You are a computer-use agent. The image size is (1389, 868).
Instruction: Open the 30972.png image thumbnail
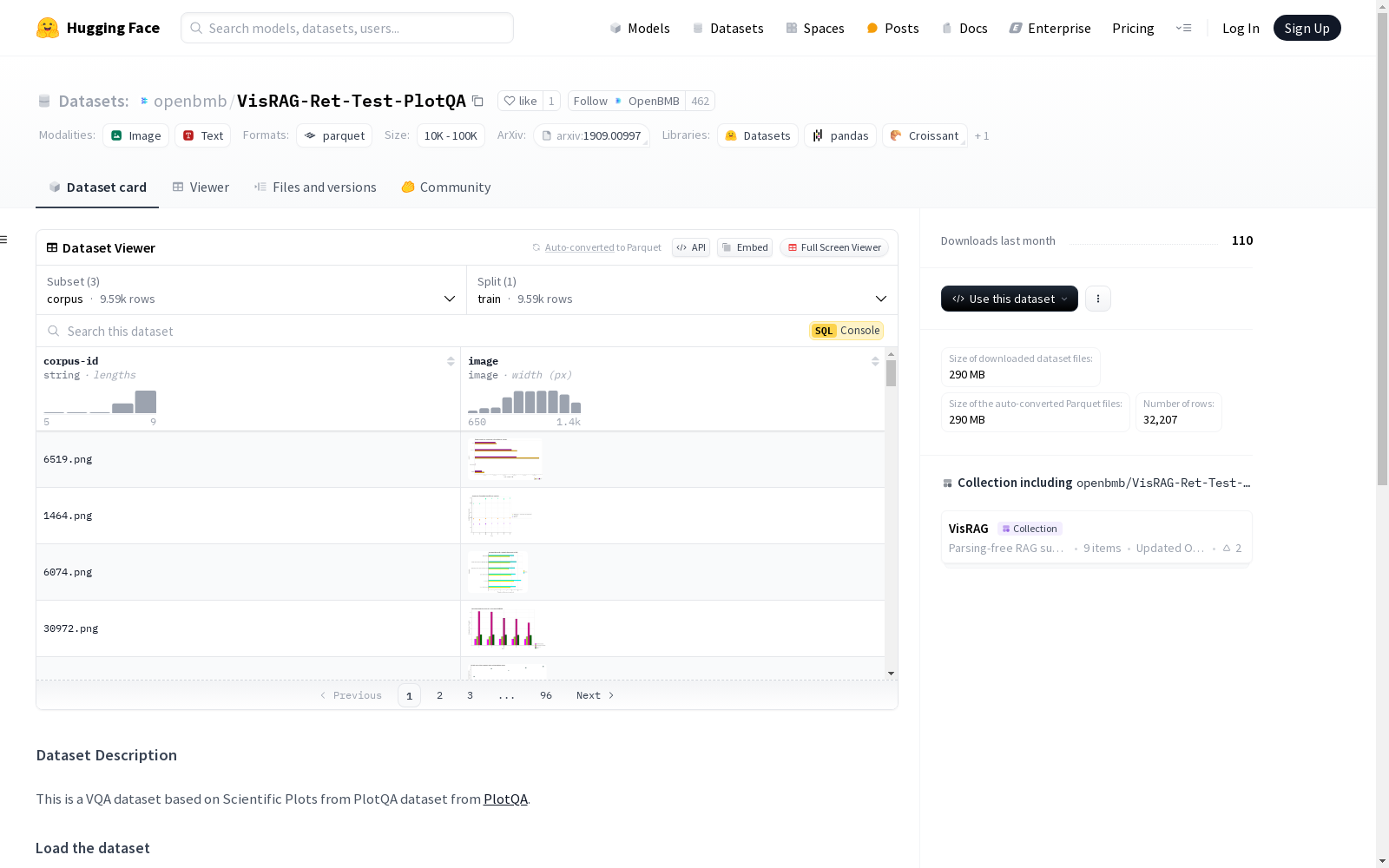coord(507,628)
